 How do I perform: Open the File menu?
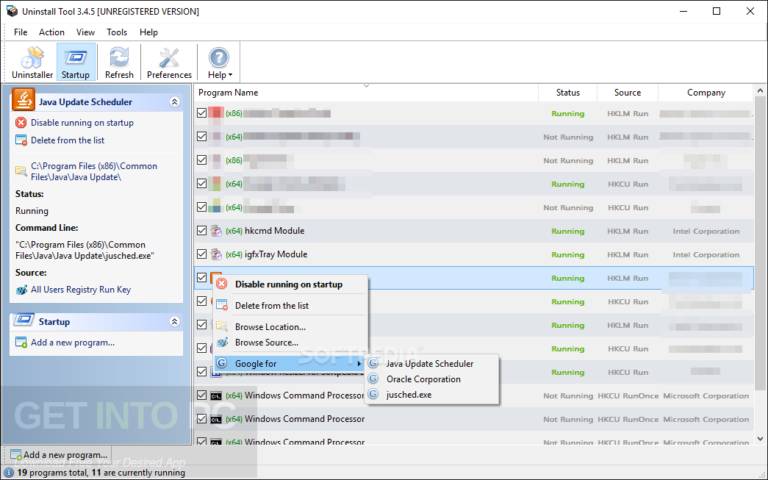(x=21, y=32)
